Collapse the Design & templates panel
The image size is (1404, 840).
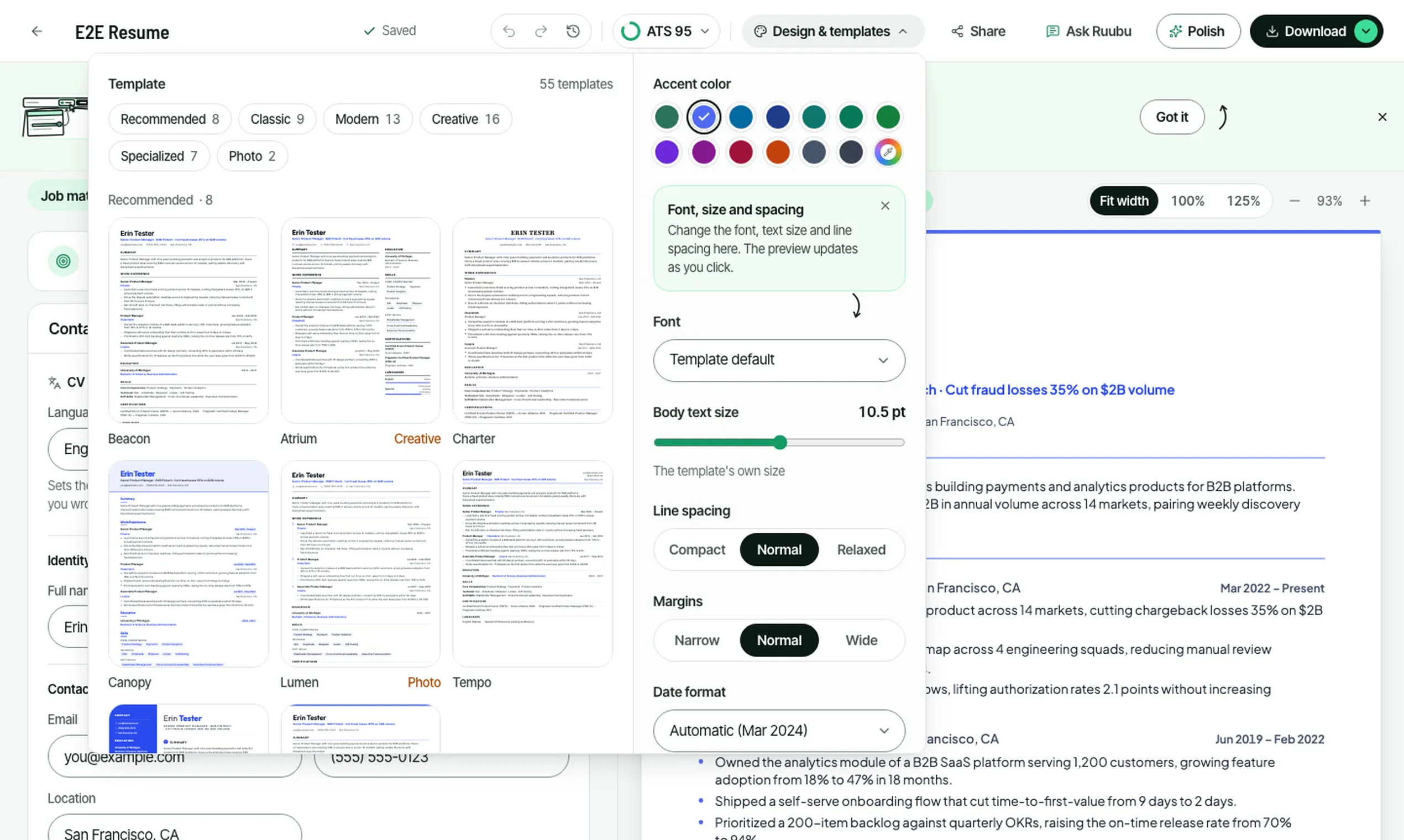[832, 31]
